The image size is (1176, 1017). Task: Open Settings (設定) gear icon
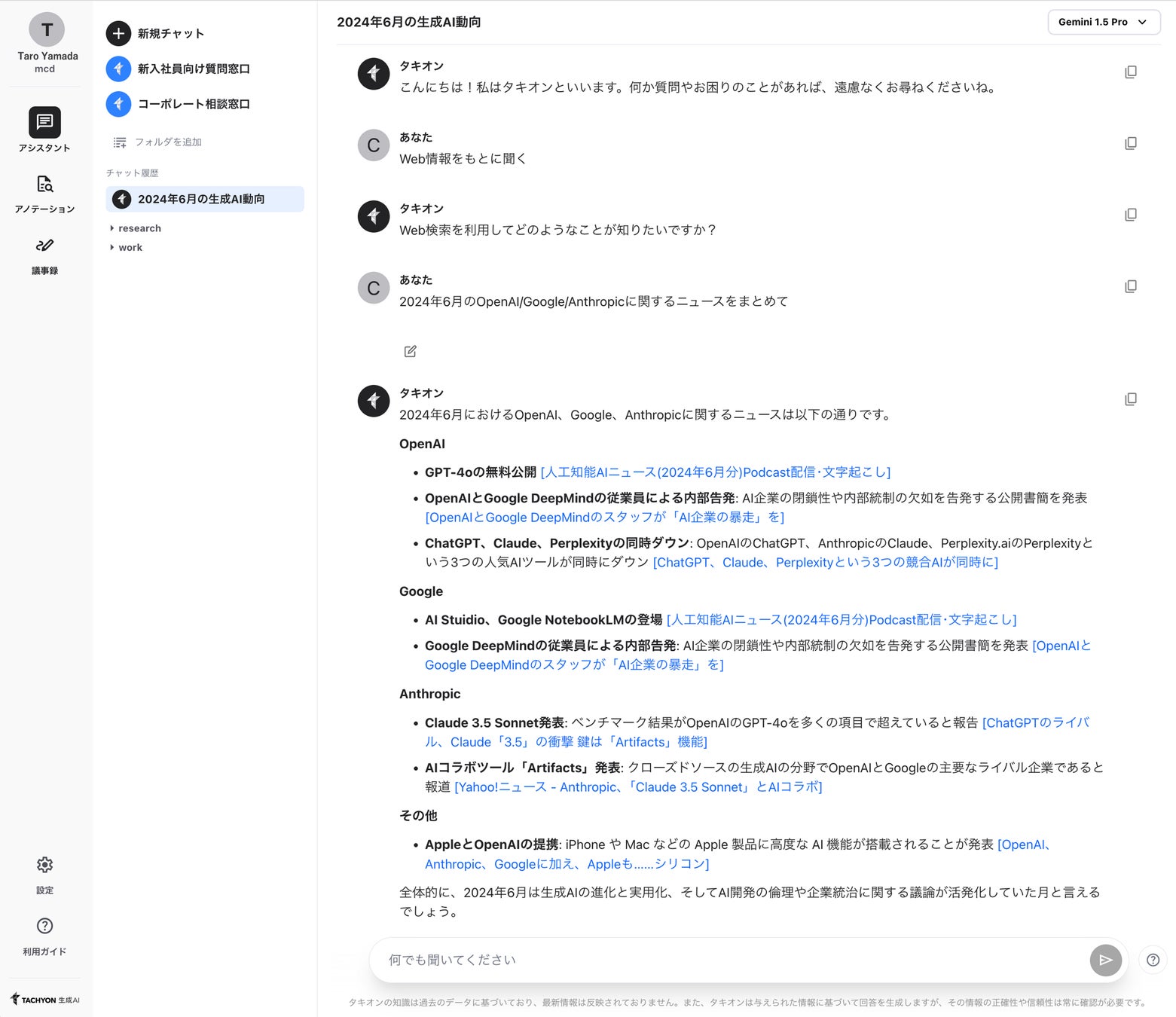[44, 865]
